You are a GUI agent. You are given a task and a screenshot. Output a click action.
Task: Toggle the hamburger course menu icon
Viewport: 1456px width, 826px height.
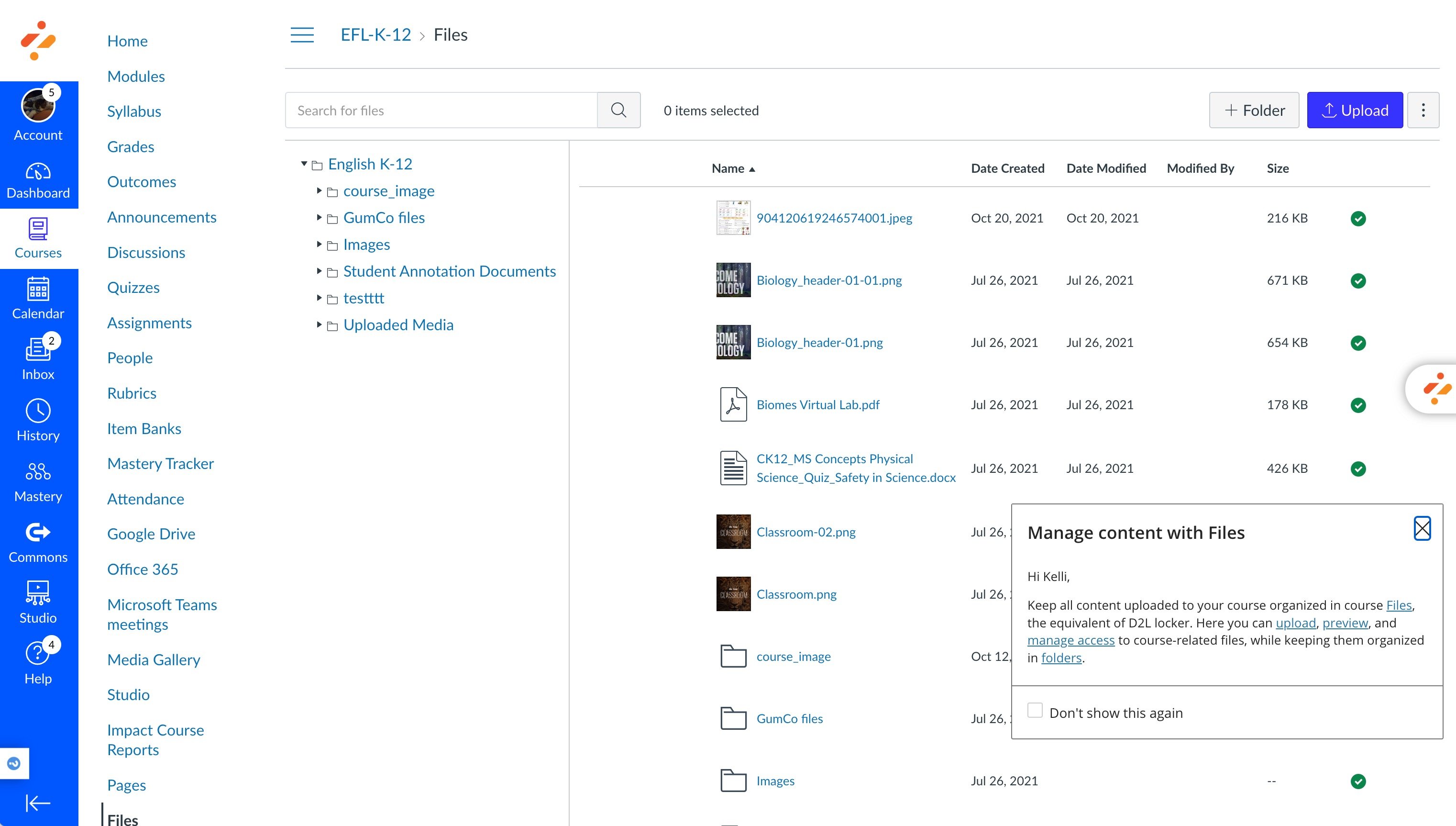click(x=302, y=34)
